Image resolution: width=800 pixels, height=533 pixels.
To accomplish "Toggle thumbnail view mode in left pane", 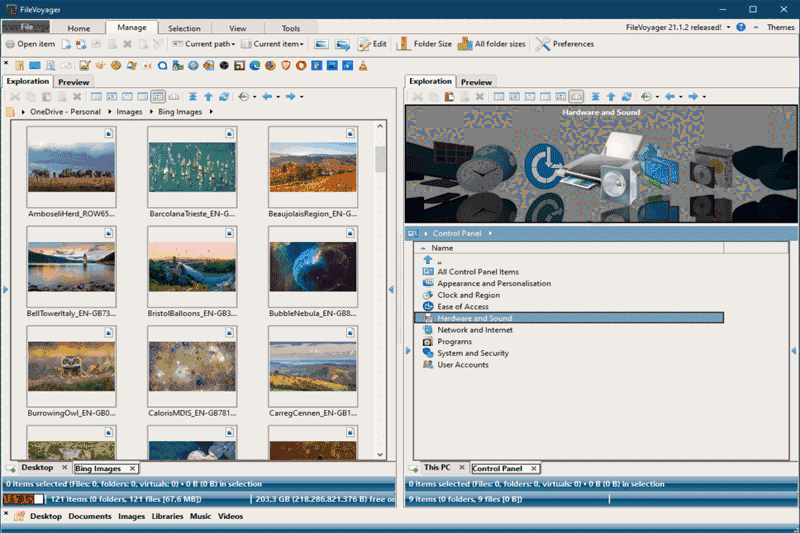I will pos(158,97).
